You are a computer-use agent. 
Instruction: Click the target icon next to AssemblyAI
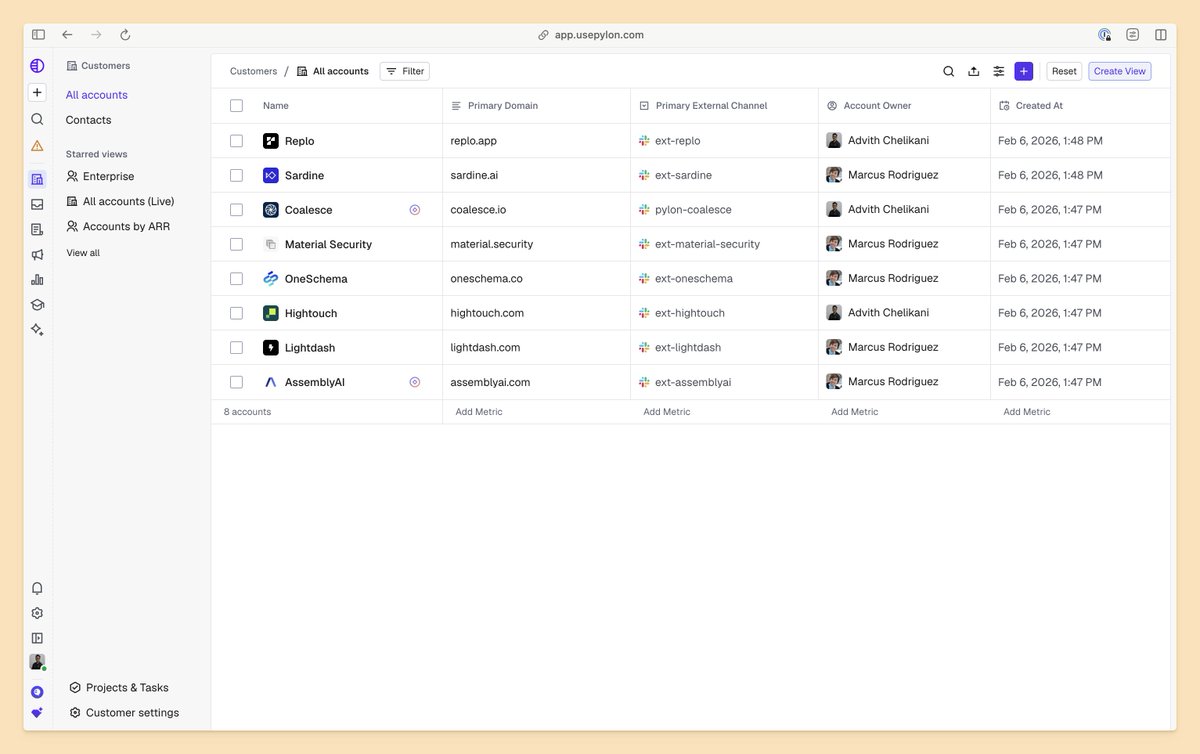tap(415, 382)
